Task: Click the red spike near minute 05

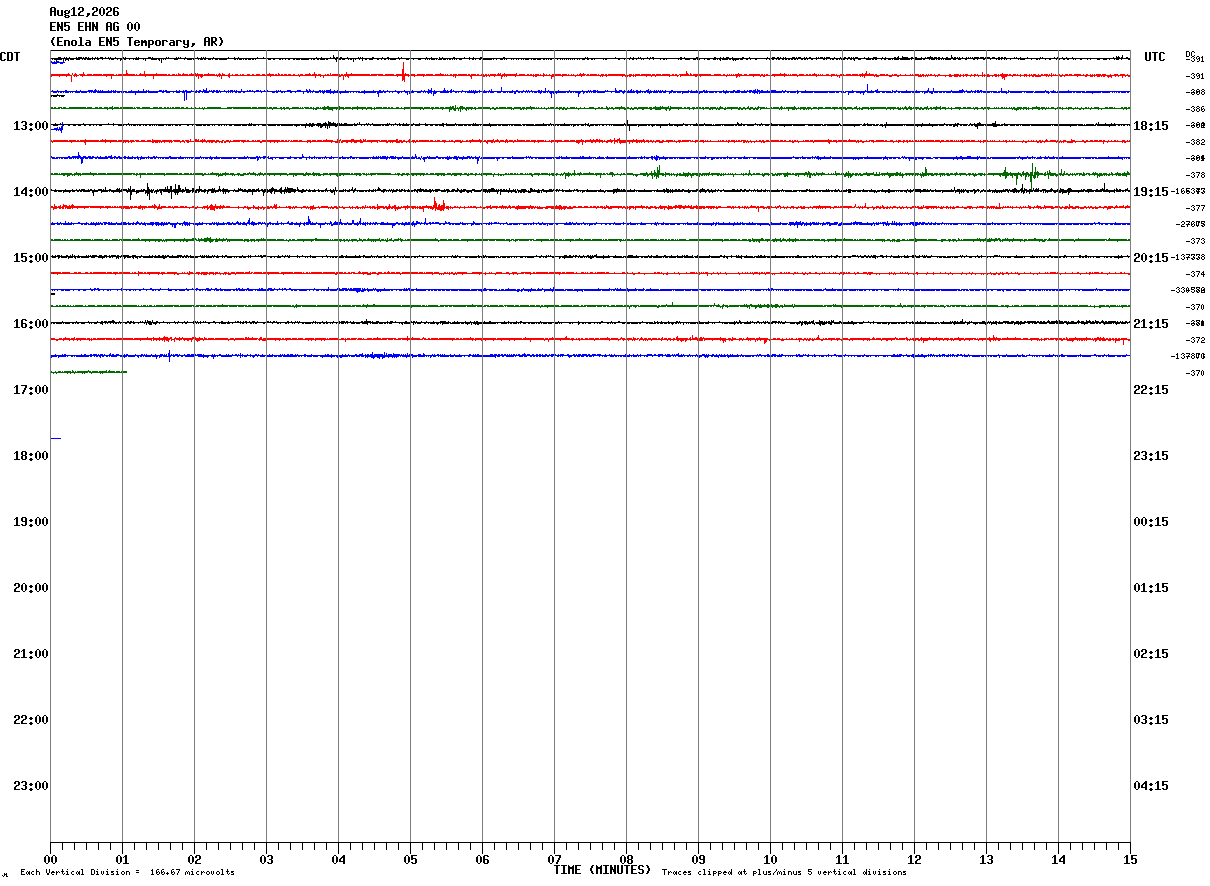Action: point(403,72)
